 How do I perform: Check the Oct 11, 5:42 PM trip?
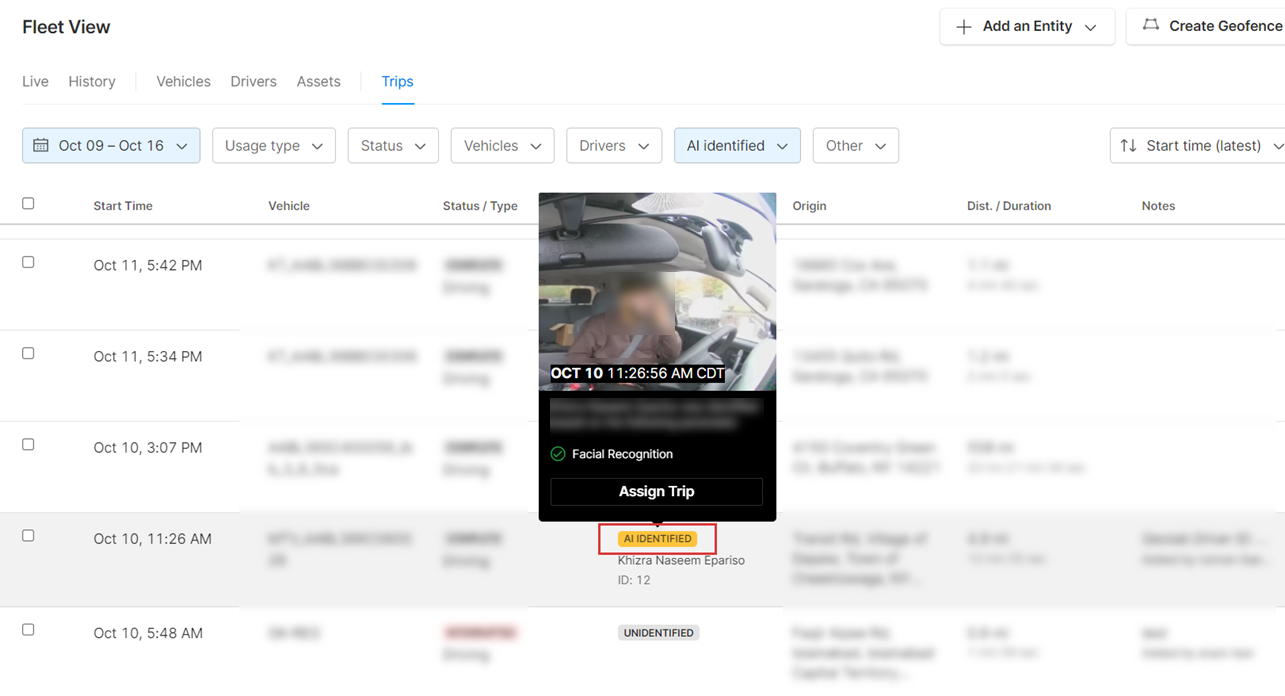pos(28,262)
